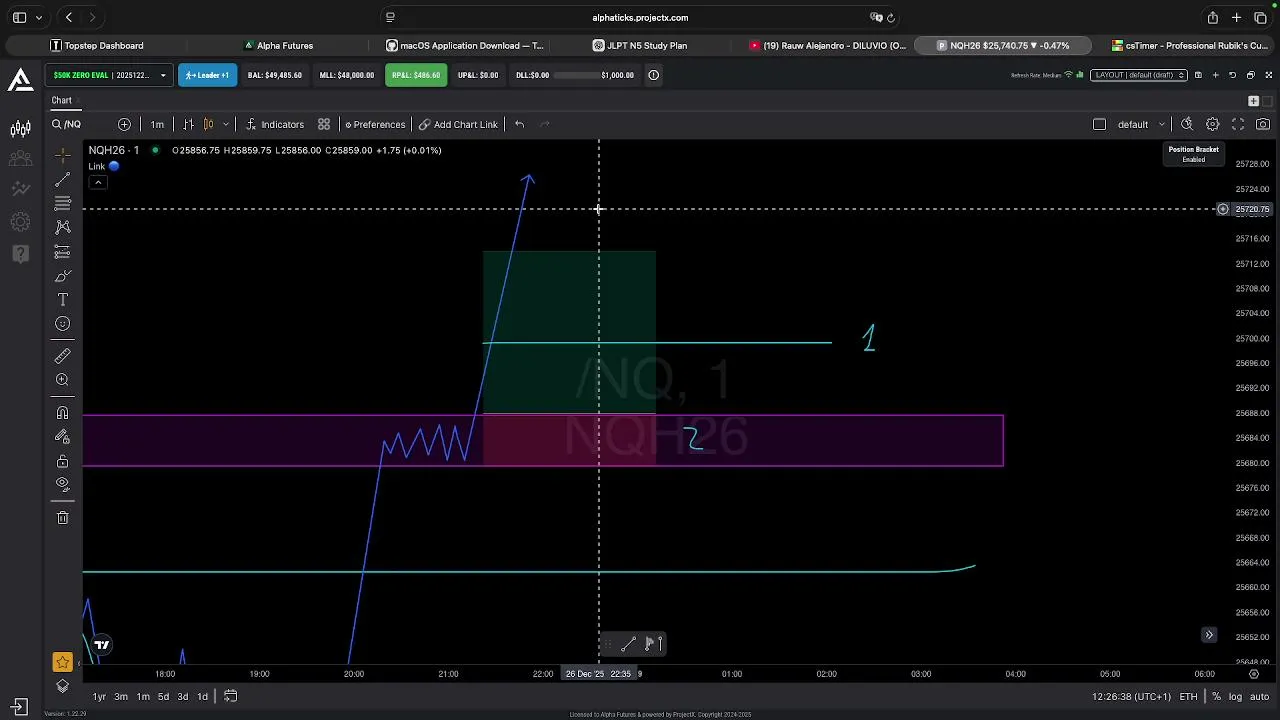1280x720 pixels.
Task: Open the candlestick chart sidebar panel
Action: [x=20, y=129]
